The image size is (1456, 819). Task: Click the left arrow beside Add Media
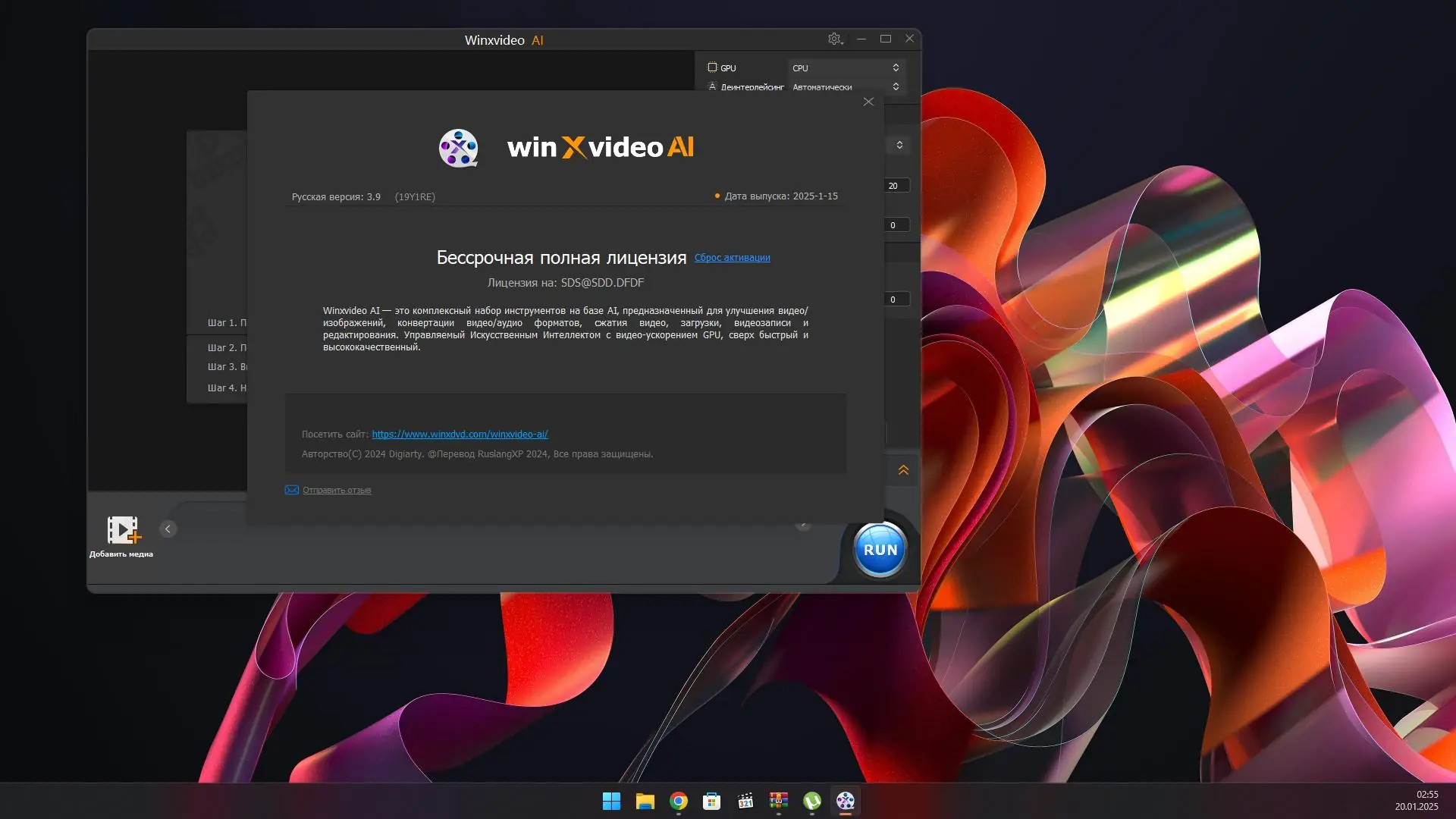pyautogui.click(x=168, y=529)
